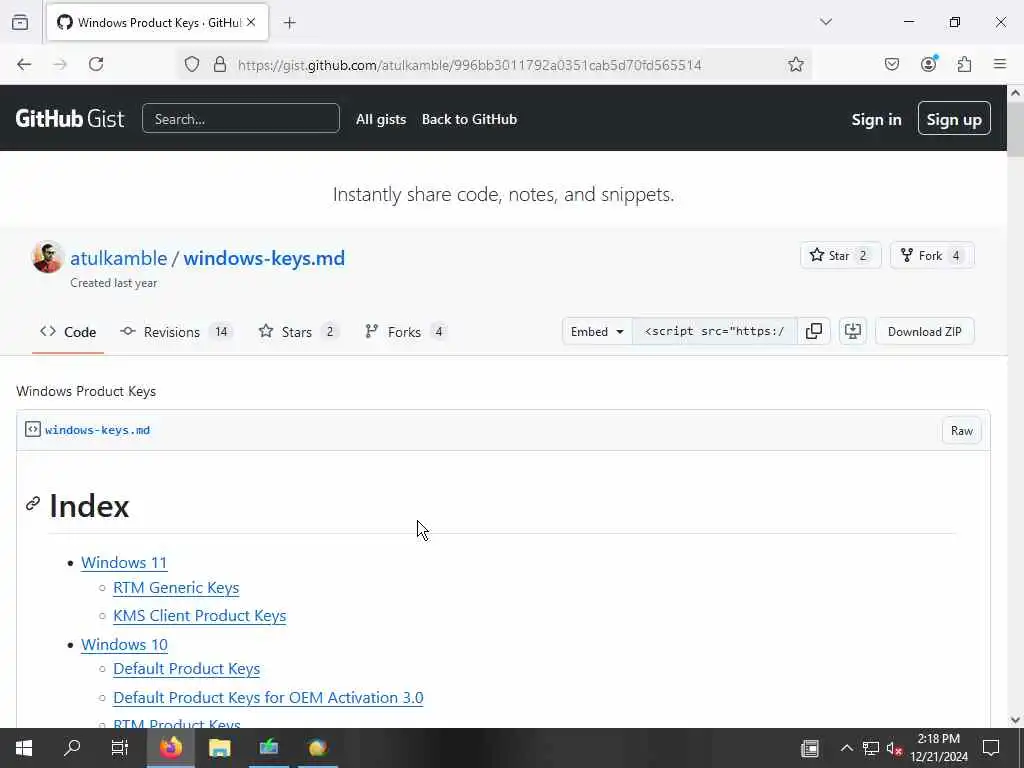Switch to the Revisions tab
1024x768 pixels.
coord(176,332)
